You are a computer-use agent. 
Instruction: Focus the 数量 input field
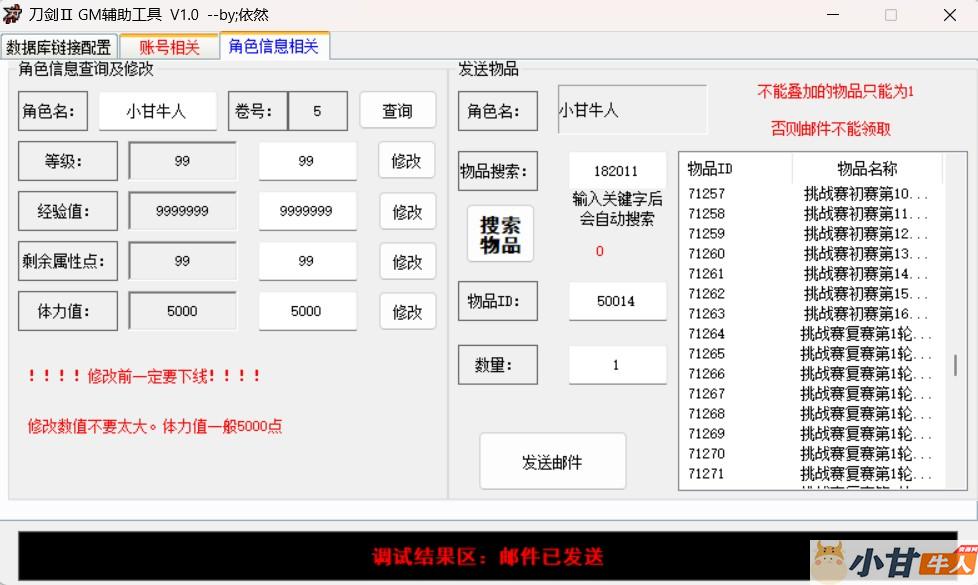[616, 365]
